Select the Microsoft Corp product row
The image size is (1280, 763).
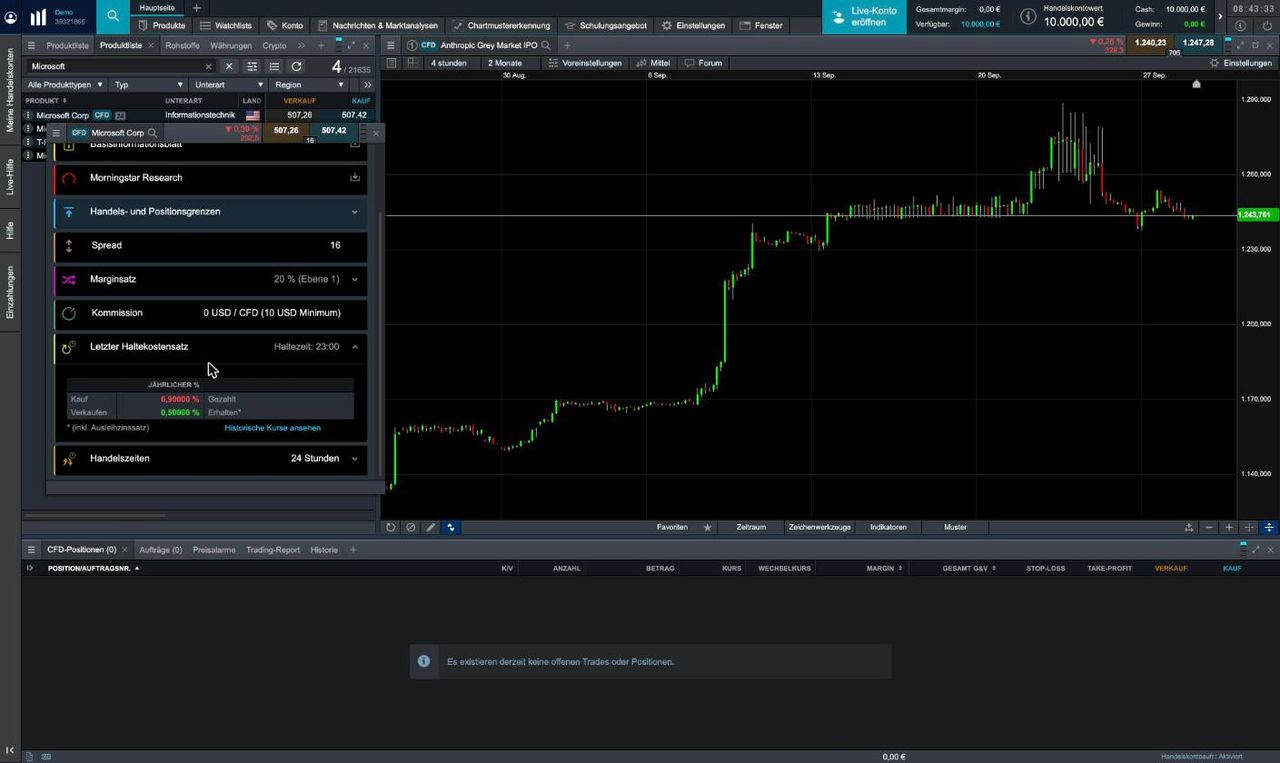pos(197,115)
